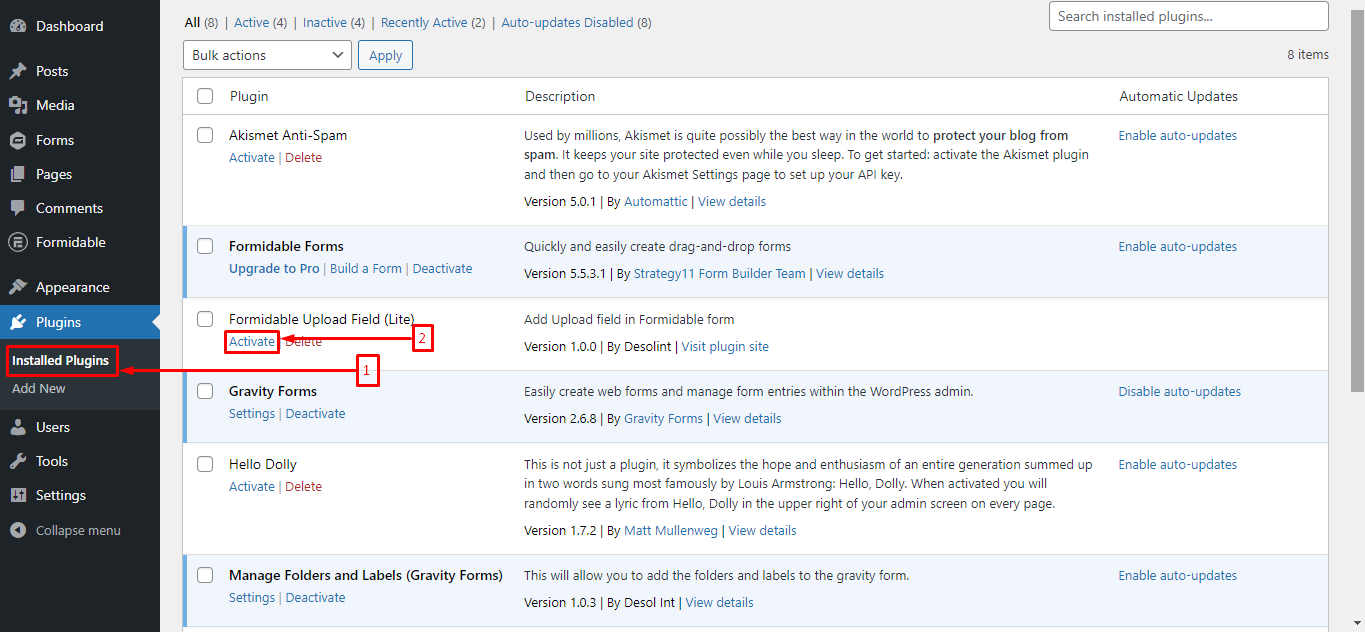Check the Gravity Forms checkbox

(x=205, y=391)
